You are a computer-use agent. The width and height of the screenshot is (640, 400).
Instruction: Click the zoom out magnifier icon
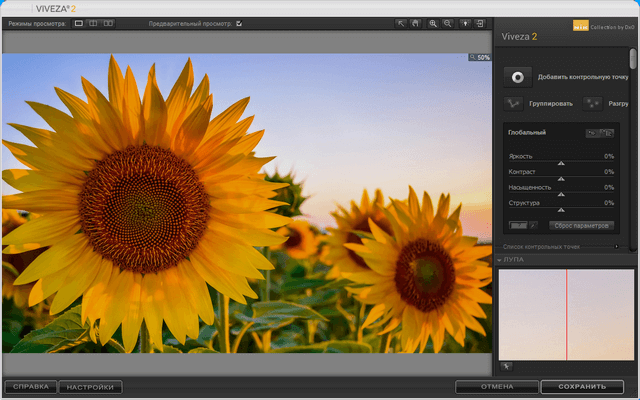coord(447,23)
